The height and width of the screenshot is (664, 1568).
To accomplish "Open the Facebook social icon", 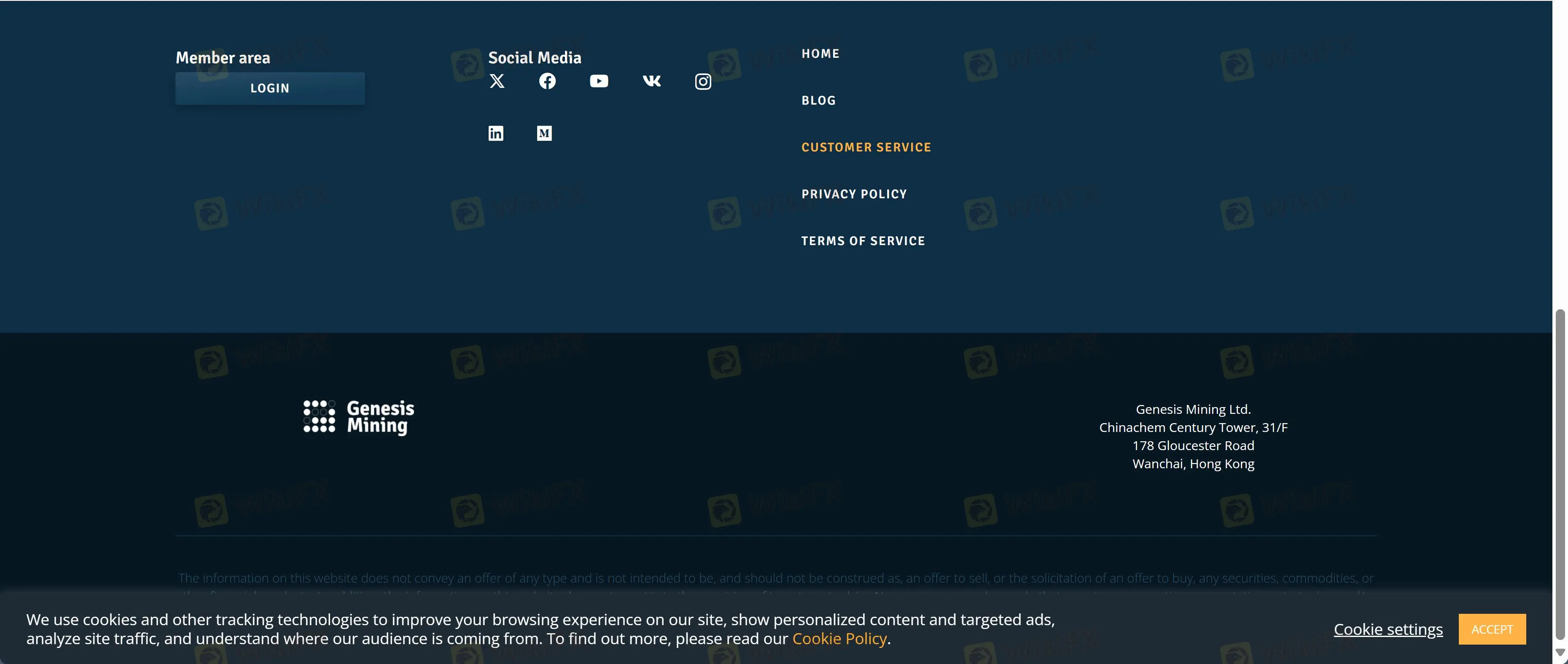I will (547, 81).
